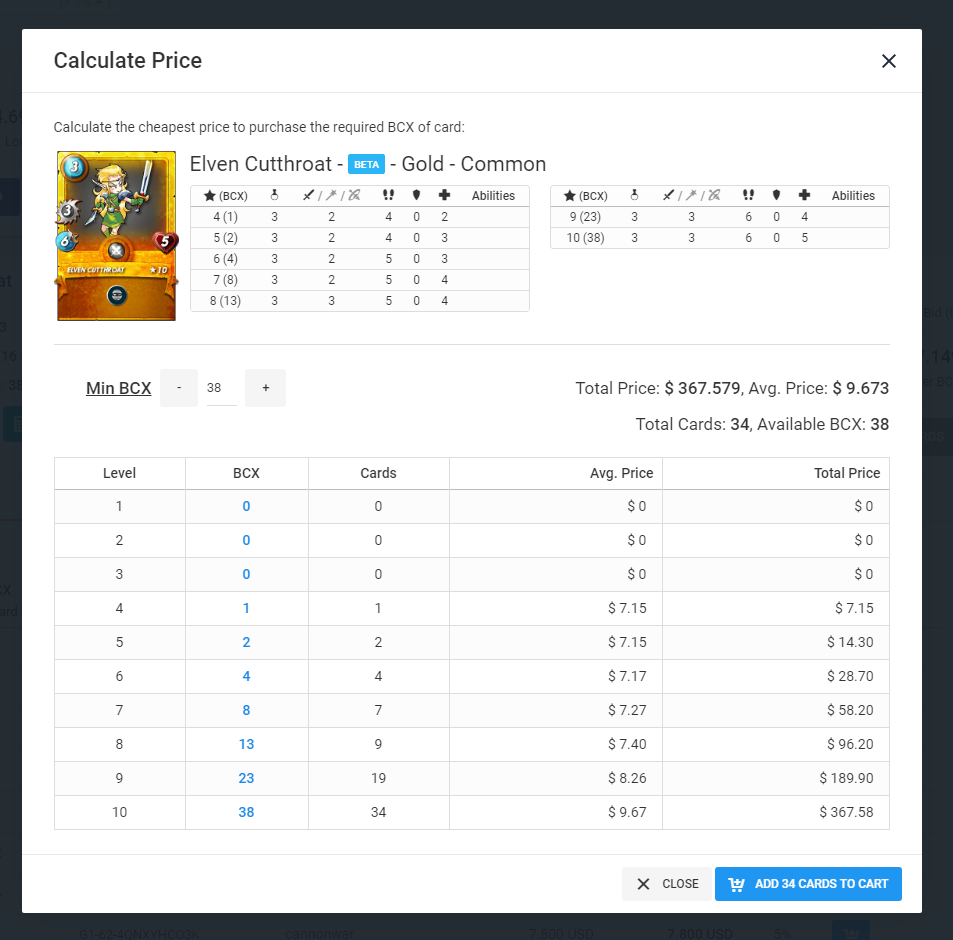Click the speed icon in left stats header
The width and height of the screenshot is (953, 940).
click(x=387, y=196)
